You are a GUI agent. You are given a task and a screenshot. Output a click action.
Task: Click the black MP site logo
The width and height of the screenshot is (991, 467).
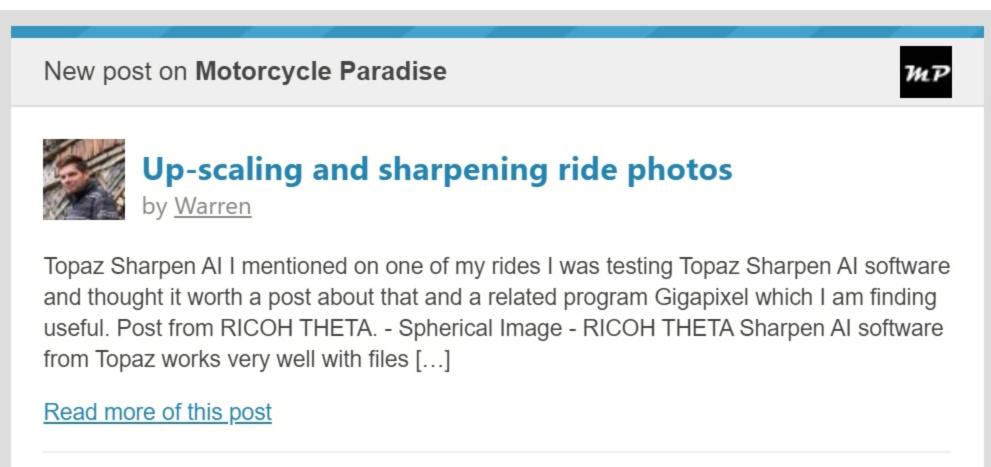click(x=925, y=71)
